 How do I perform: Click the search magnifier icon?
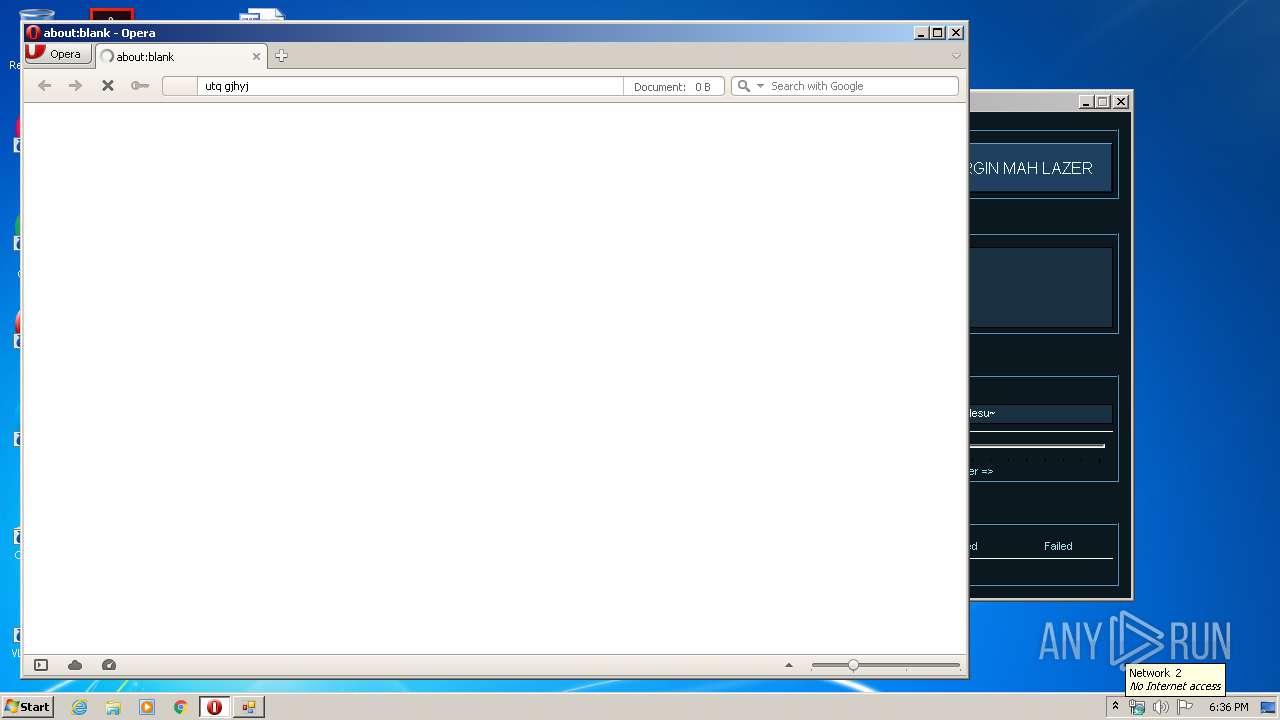tap(743, 86)
